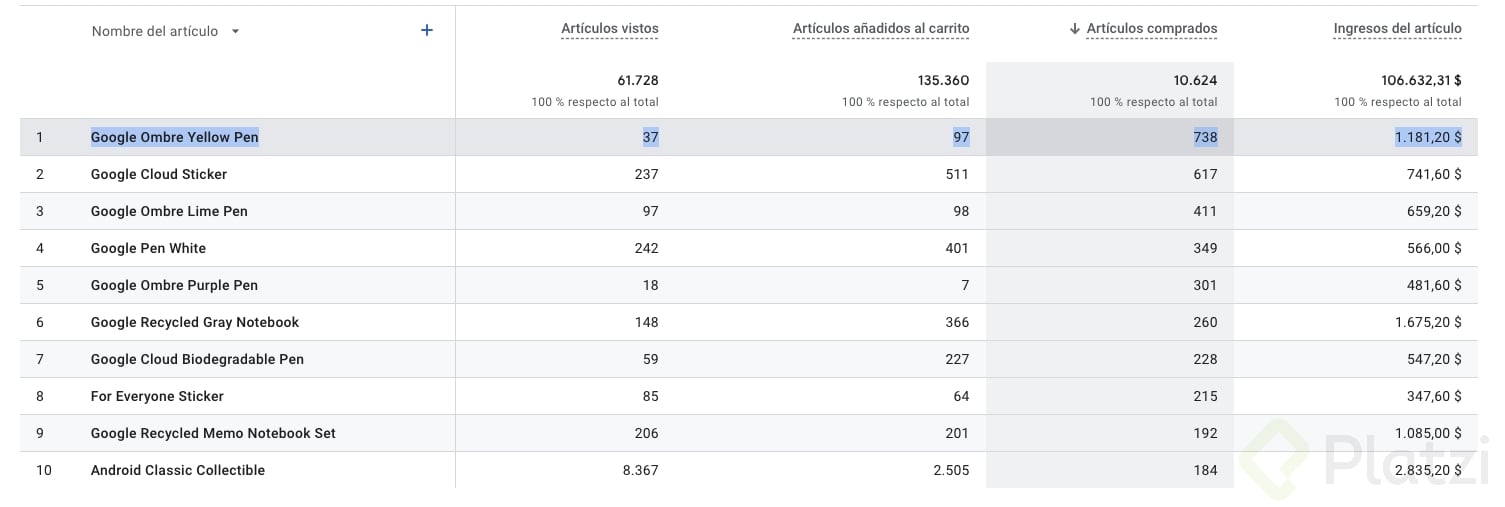Click the For Everyone Sticker item
Screen dimensions: 1505x507
click(x=157, y=396)
